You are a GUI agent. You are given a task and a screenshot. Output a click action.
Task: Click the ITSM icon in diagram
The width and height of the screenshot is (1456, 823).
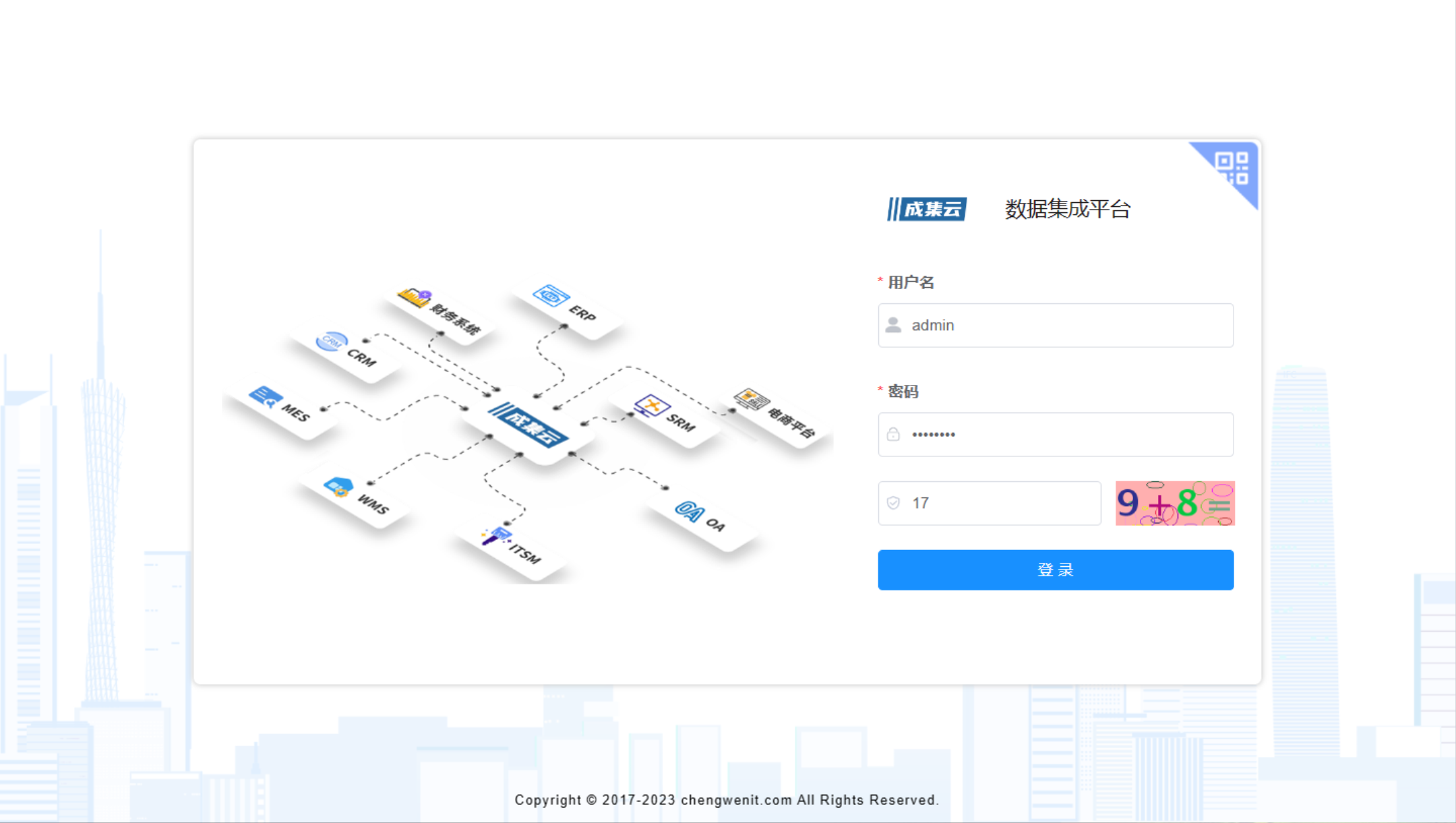coord(497,536)
